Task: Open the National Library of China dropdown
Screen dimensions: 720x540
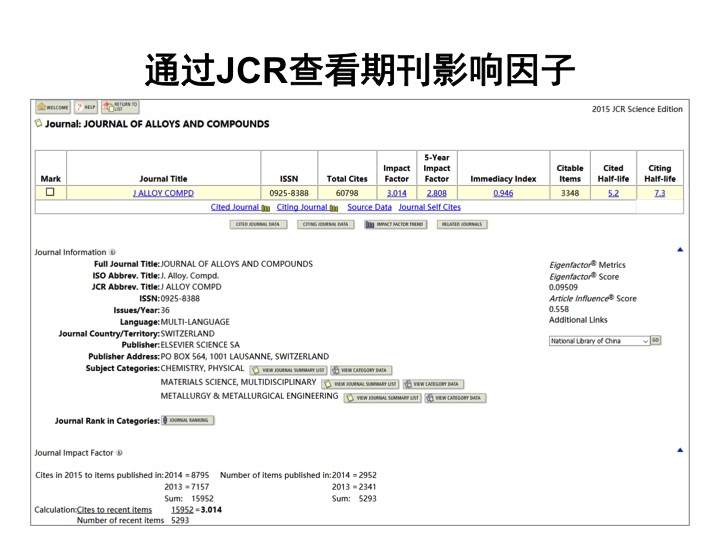Action: tap(599, 341)
